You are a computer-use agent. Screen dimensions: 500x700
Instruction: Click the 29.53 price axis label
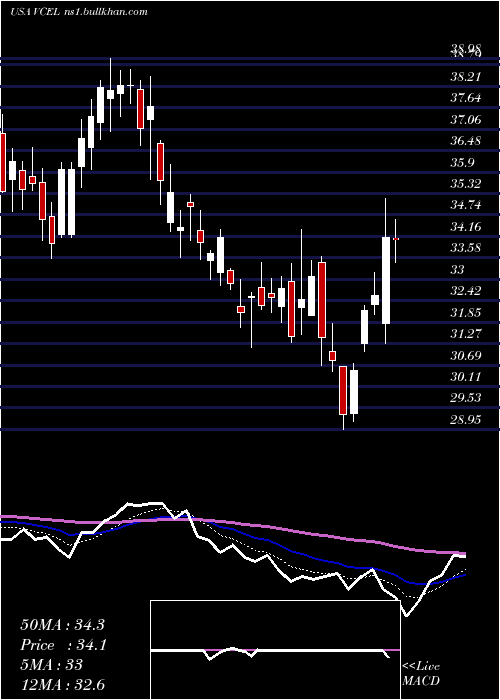point(466,397)
